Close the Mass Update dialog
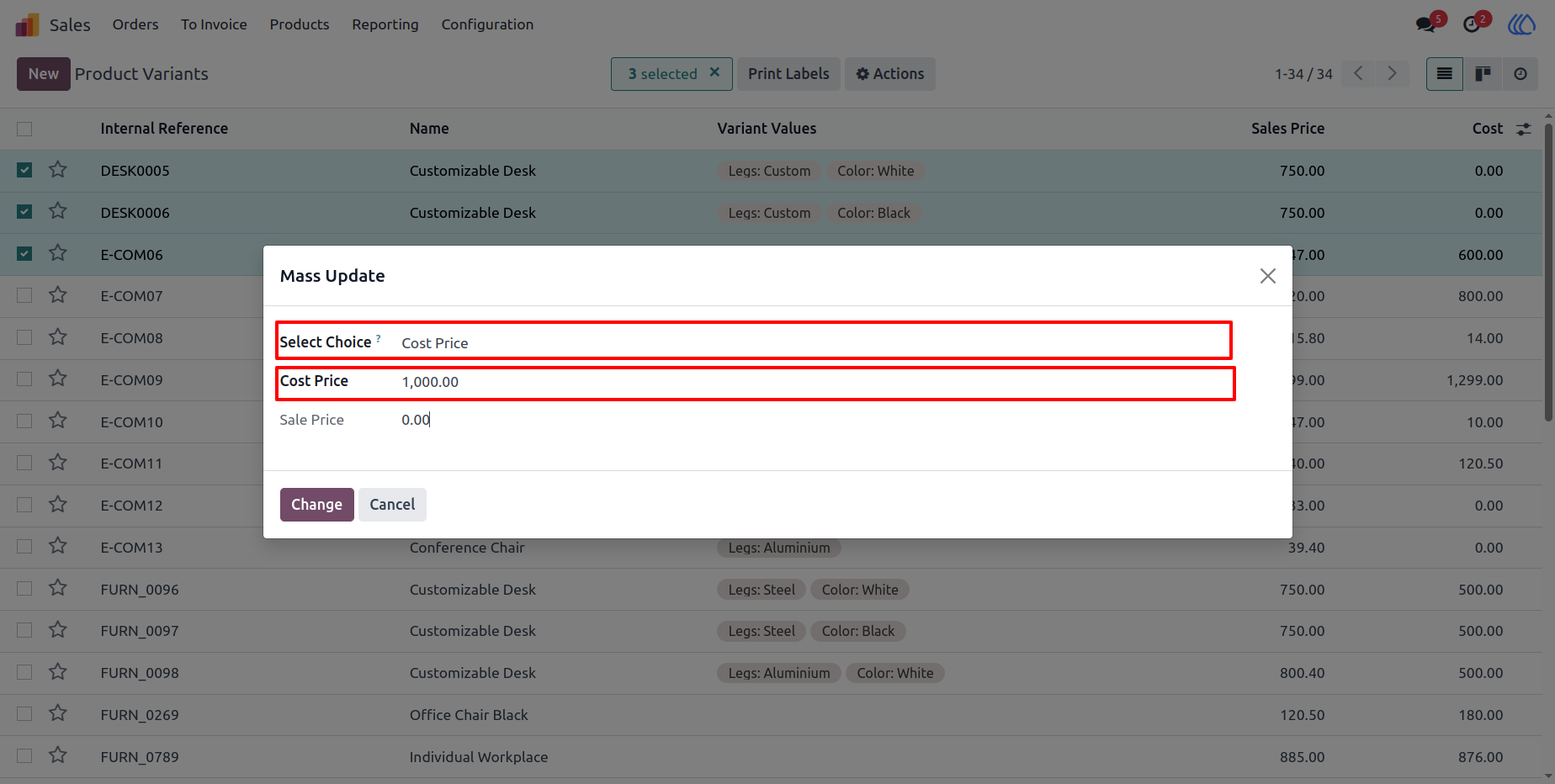Image resolution: width=1555 pixels, height=784 pixels. [1268, 276]
